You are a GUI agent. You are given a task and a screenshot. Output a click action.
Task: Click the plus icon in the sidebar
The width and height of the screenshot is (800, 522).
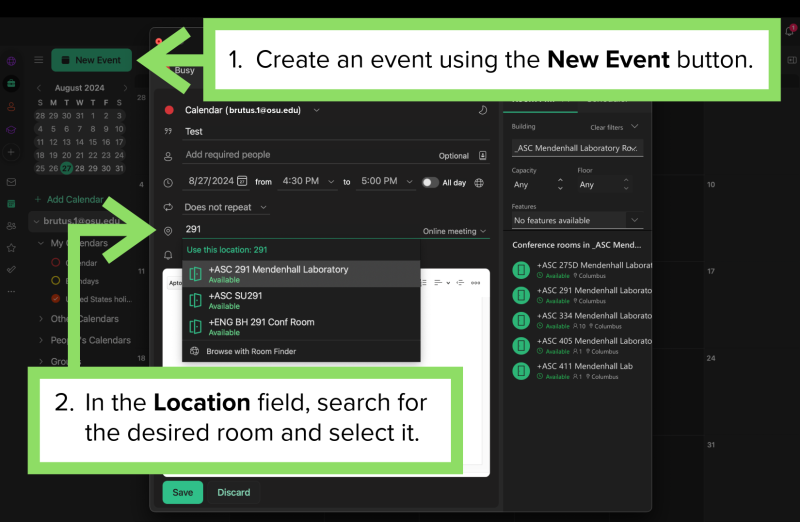(11, 152)
